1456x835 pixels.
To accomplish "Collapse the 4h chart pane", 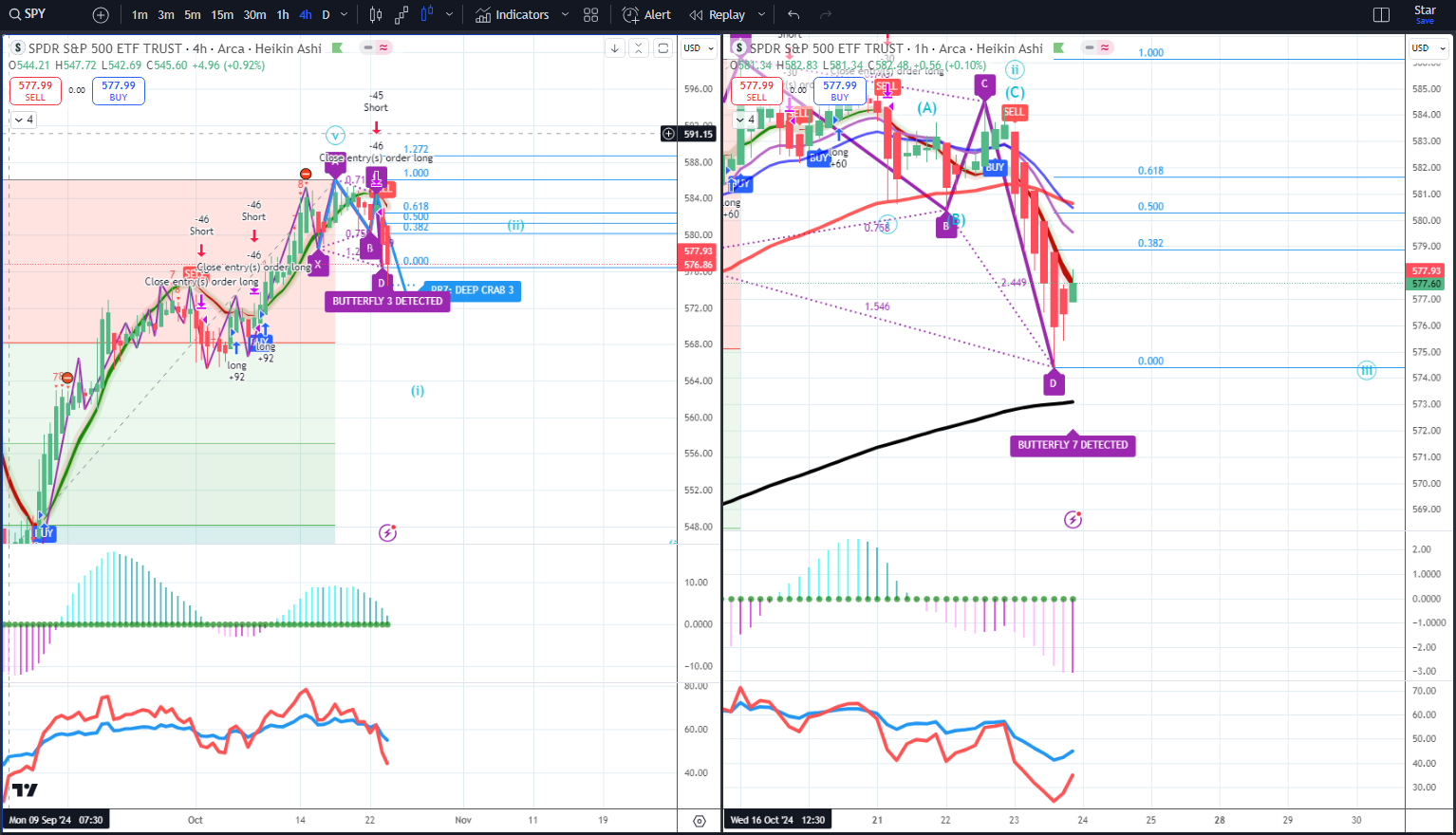I will tap(639, 48).
